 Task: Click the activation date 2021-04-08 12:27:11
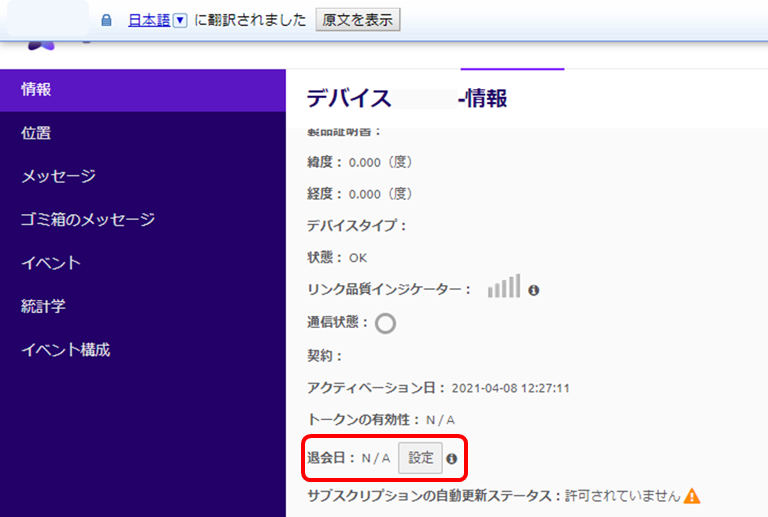pyautogui.click(x=510, y=388)
